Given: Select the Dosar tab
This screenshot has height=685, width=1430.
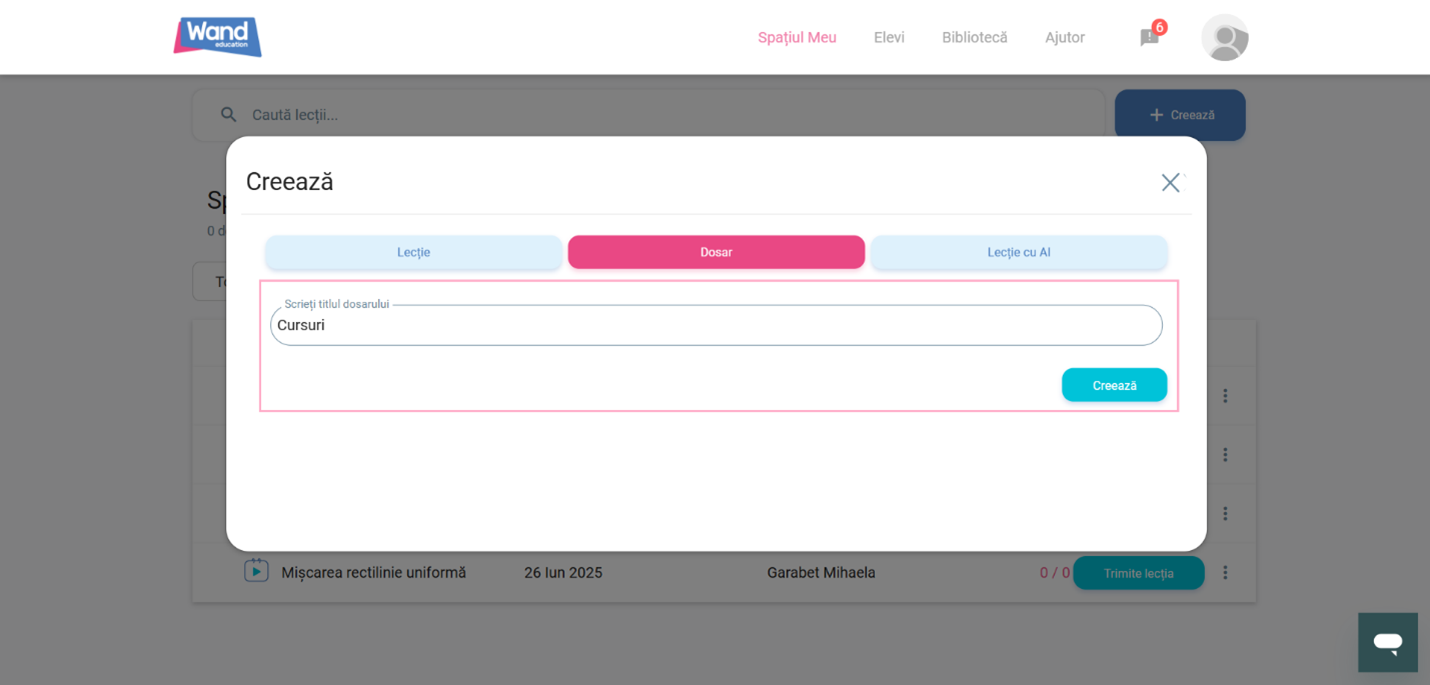Looking at the screenshot, I should click(x=716, y=252).
